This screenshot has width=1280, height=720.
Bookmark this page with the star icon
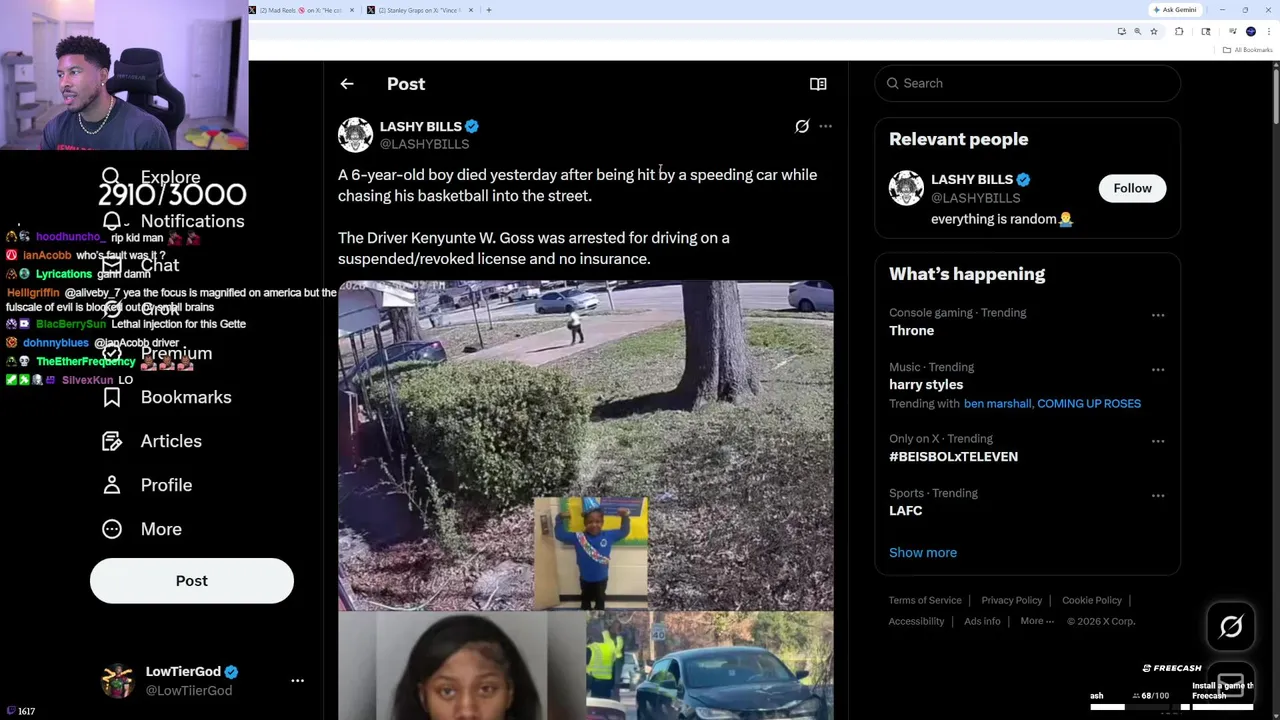[1154, 32]
